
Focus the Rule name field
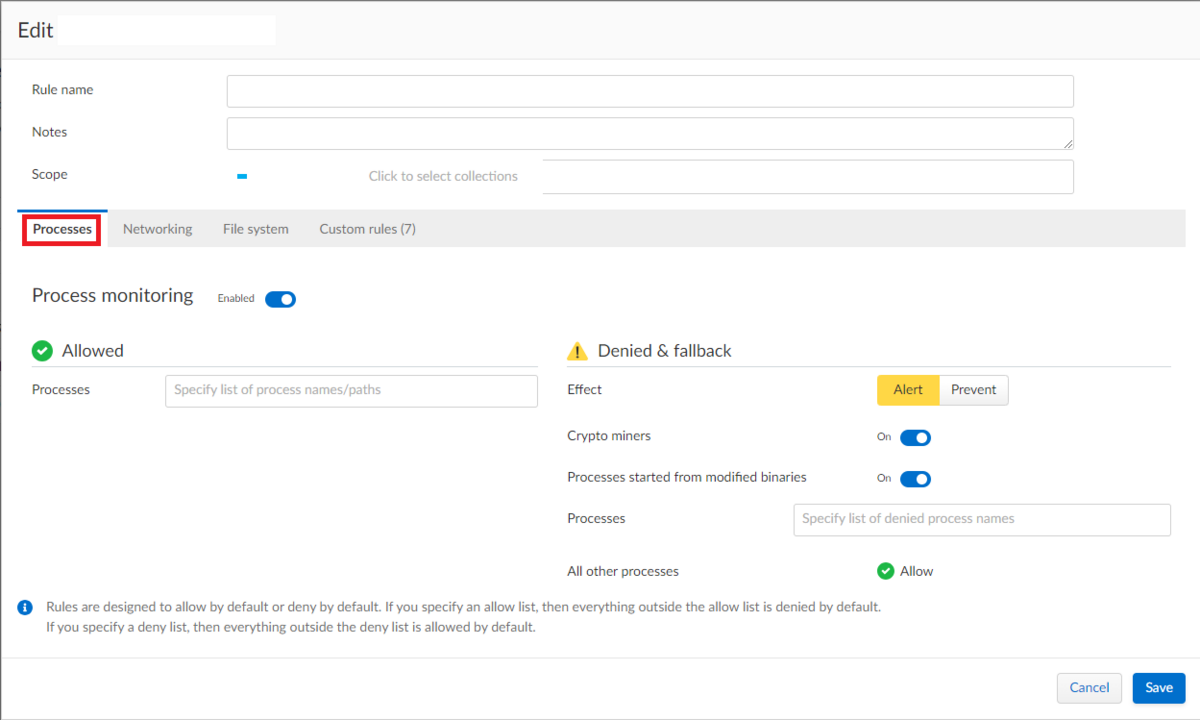650,91
